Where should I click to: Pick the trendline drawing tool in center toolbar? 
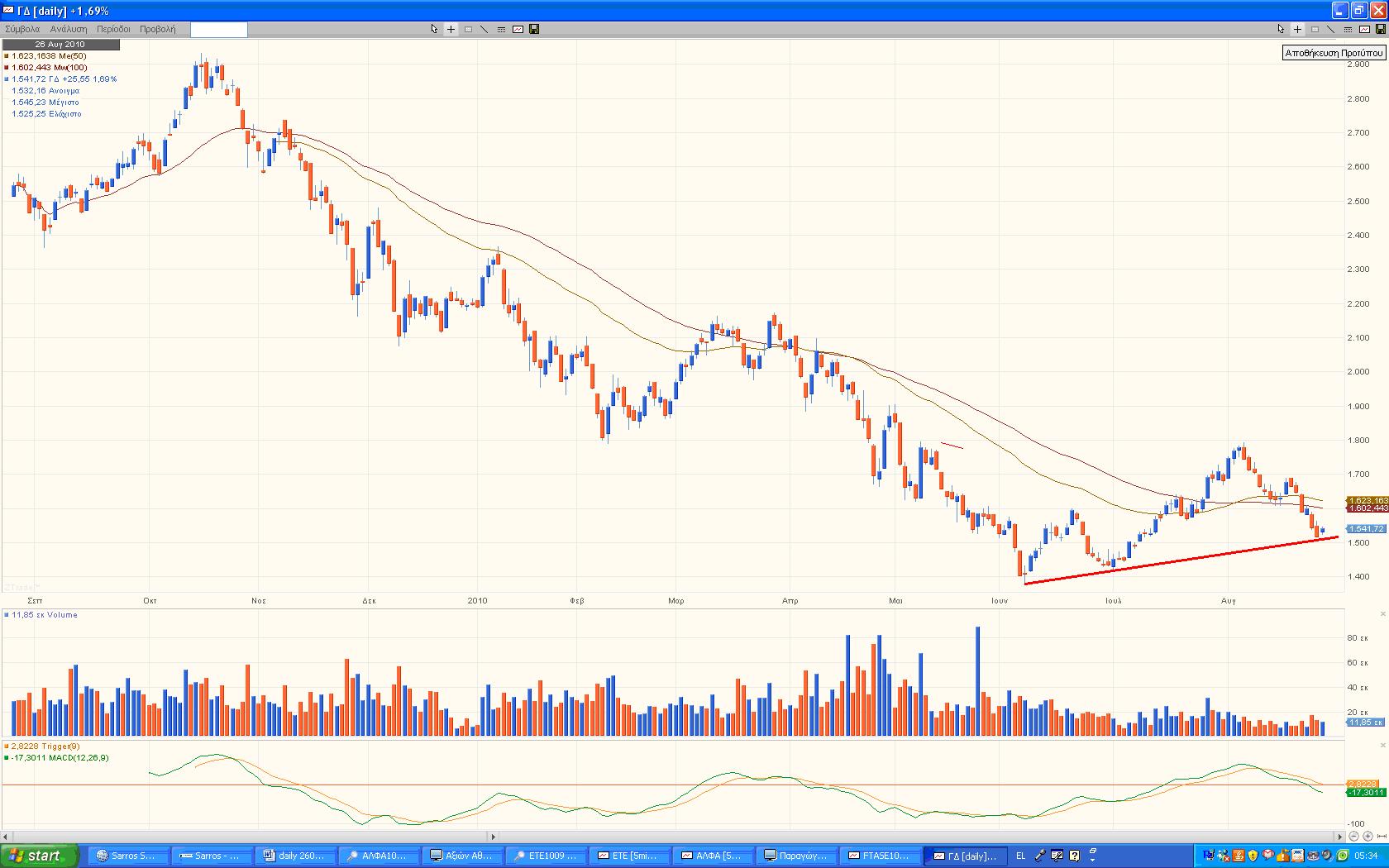(484, 29)
